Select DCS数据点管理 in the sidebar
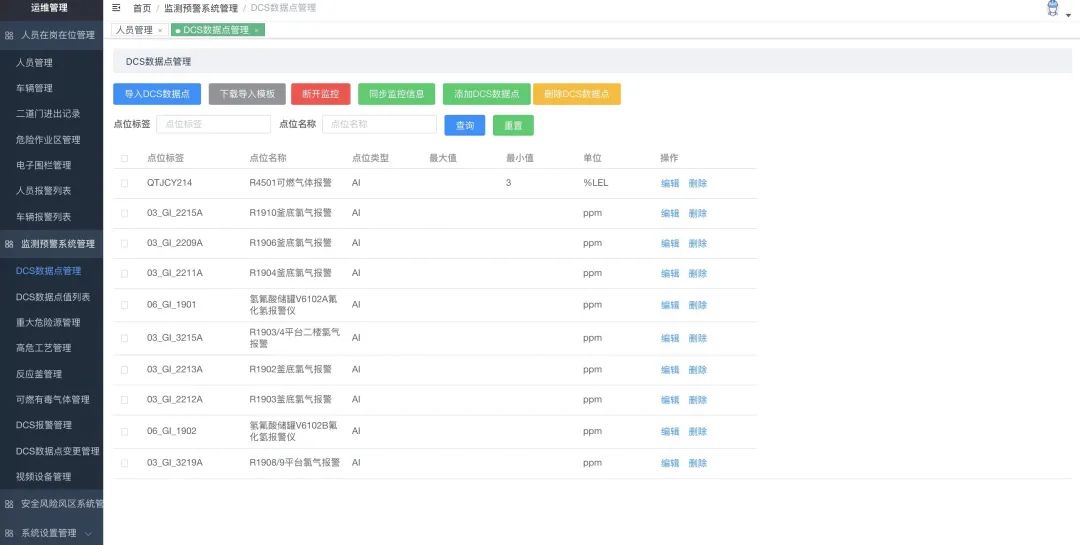The width and height of the screenshot is (1080, 545). click(48, 271)
